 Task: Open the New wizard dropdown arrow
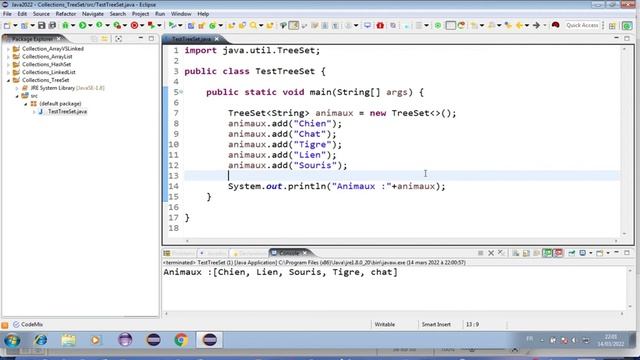tap(15, 26)
